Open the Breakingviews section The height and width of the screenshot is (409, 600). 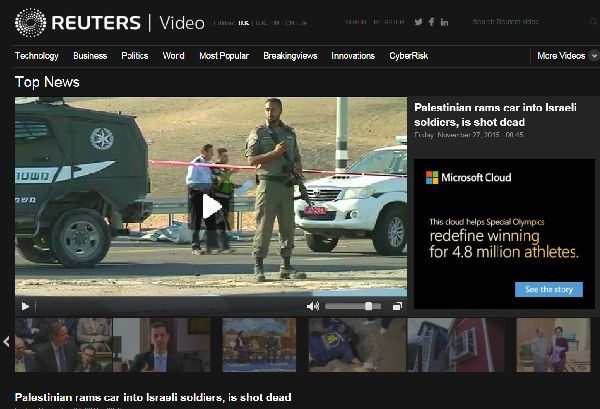tap(290, 56)
